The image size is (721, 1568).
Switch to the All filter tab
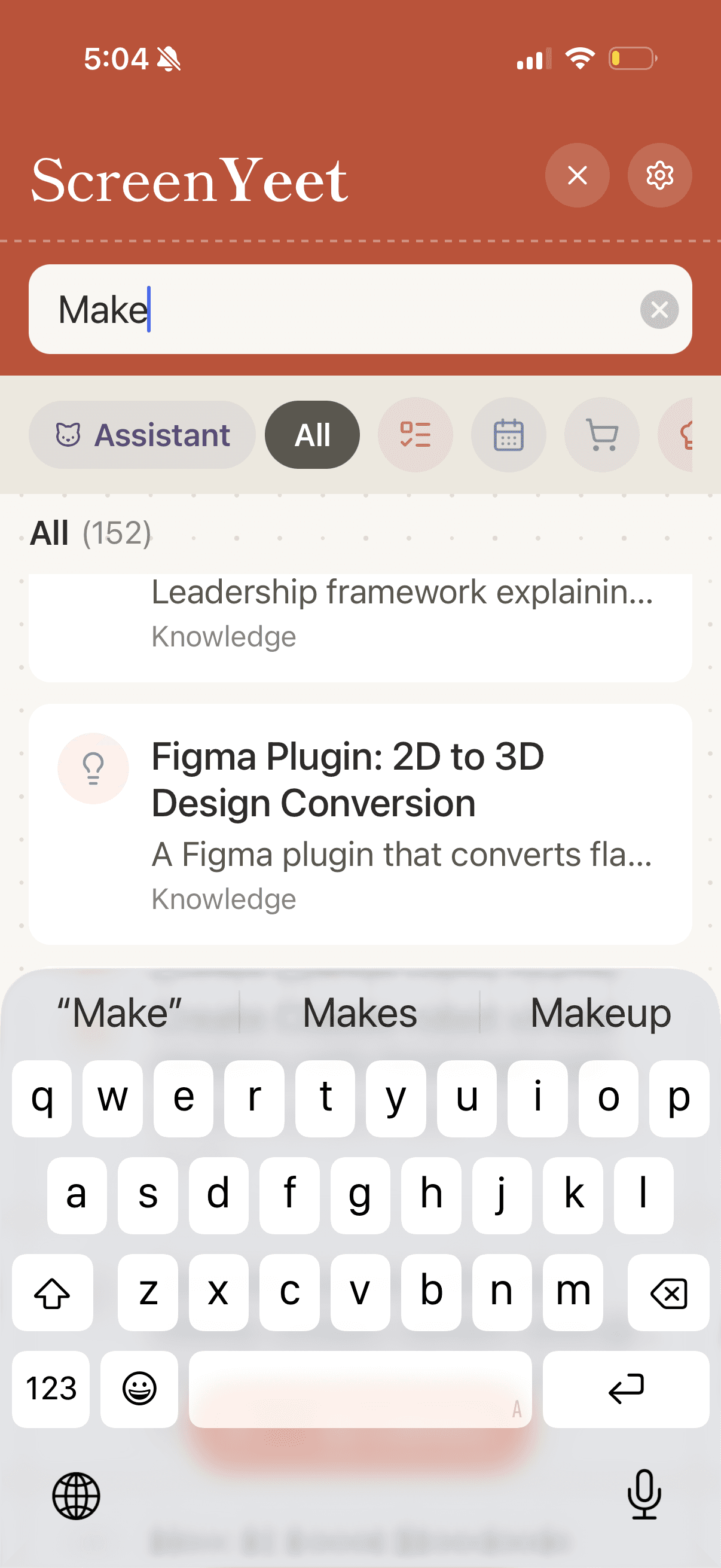[x=312, y=435]
